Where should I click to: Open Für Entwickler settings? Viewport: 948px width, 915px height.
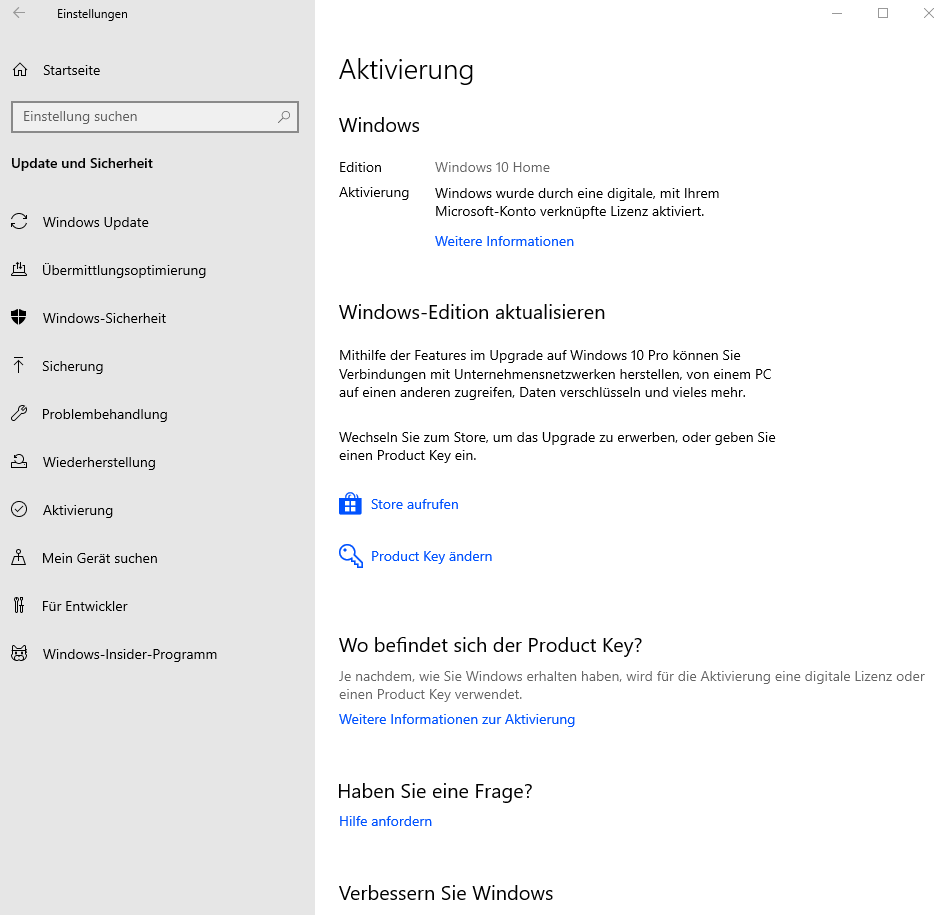click(x=157, y=606)
